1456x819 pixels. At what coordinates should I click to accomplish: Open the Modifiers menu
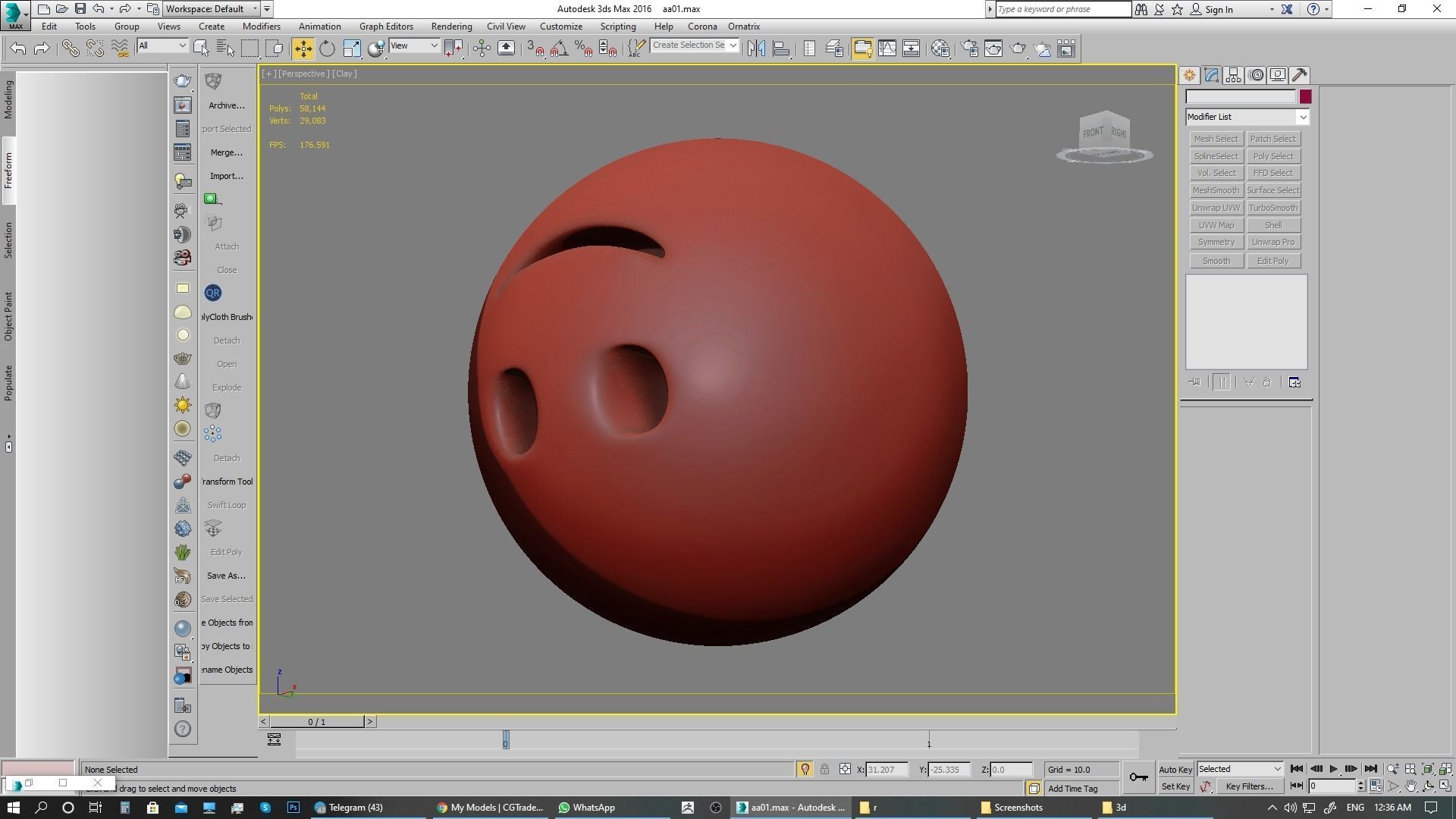coord(261,26)
